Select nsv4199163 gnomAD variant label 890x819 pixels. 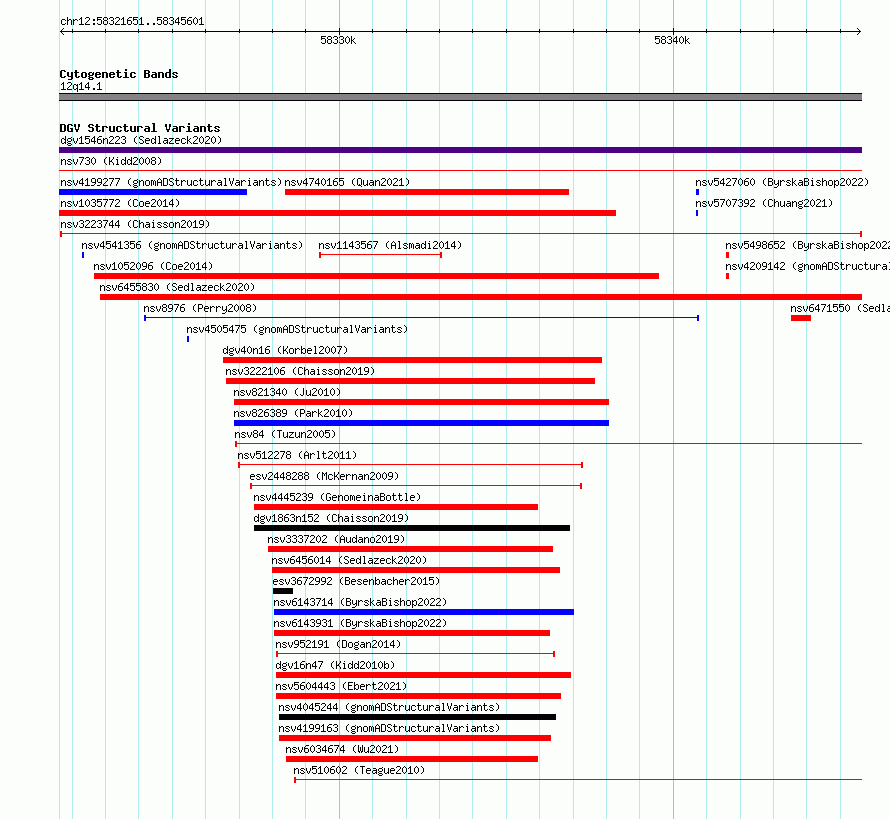tap(389, 728)
